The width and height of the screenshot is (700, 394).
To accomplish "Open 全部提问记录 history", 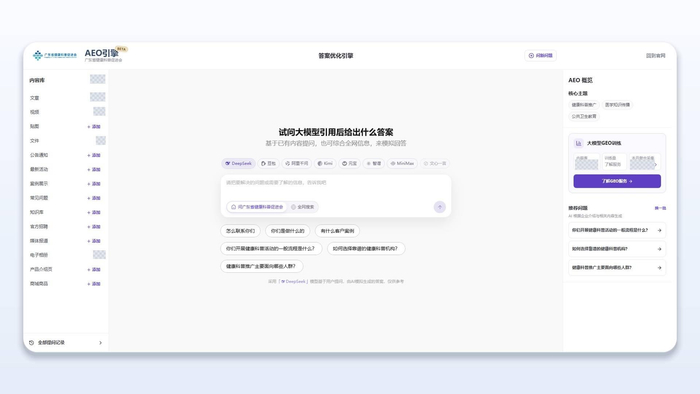I will [x=66, y=343].
